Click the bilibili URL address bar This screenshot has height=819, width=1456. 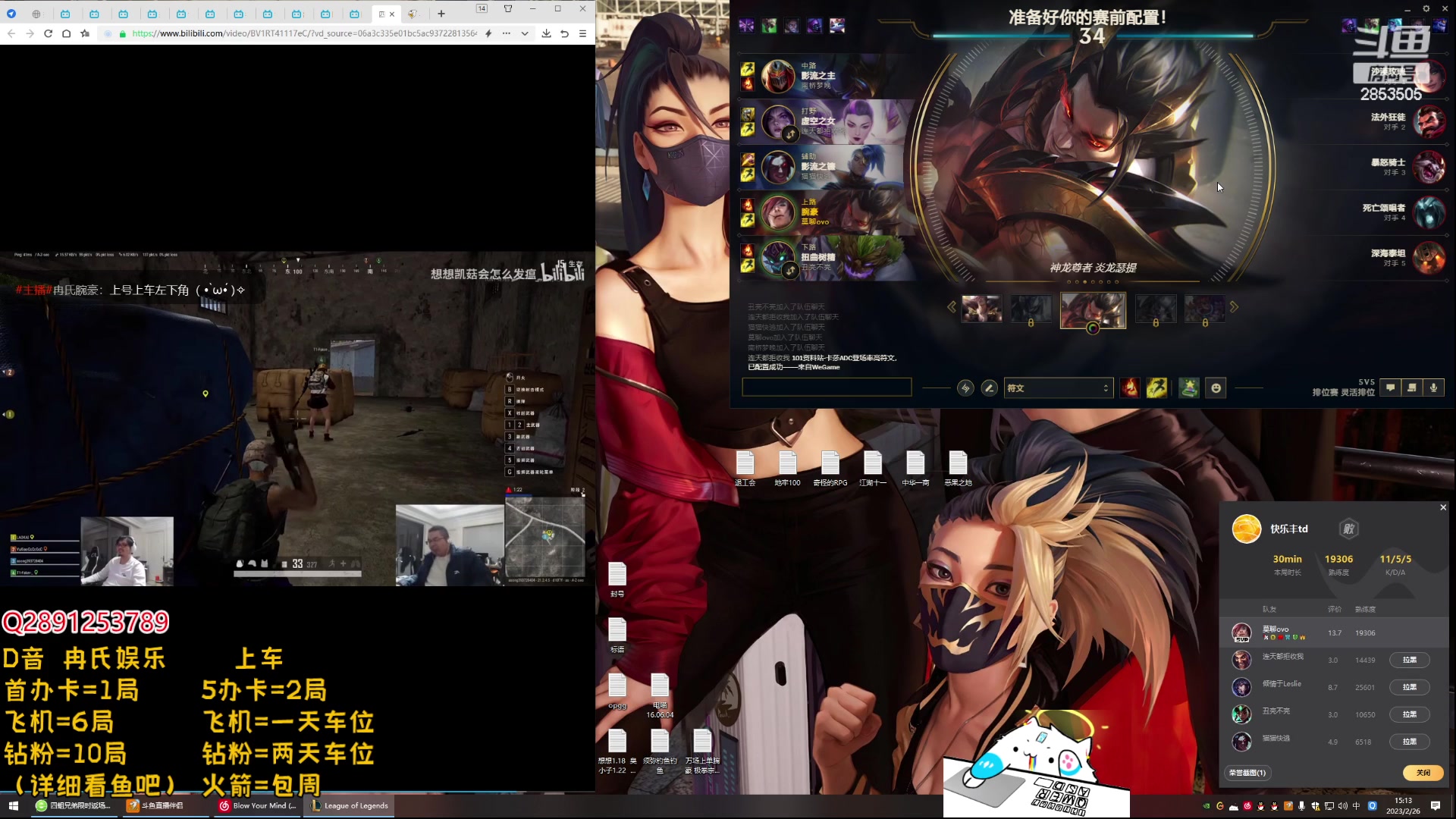[x=303, y=33]
